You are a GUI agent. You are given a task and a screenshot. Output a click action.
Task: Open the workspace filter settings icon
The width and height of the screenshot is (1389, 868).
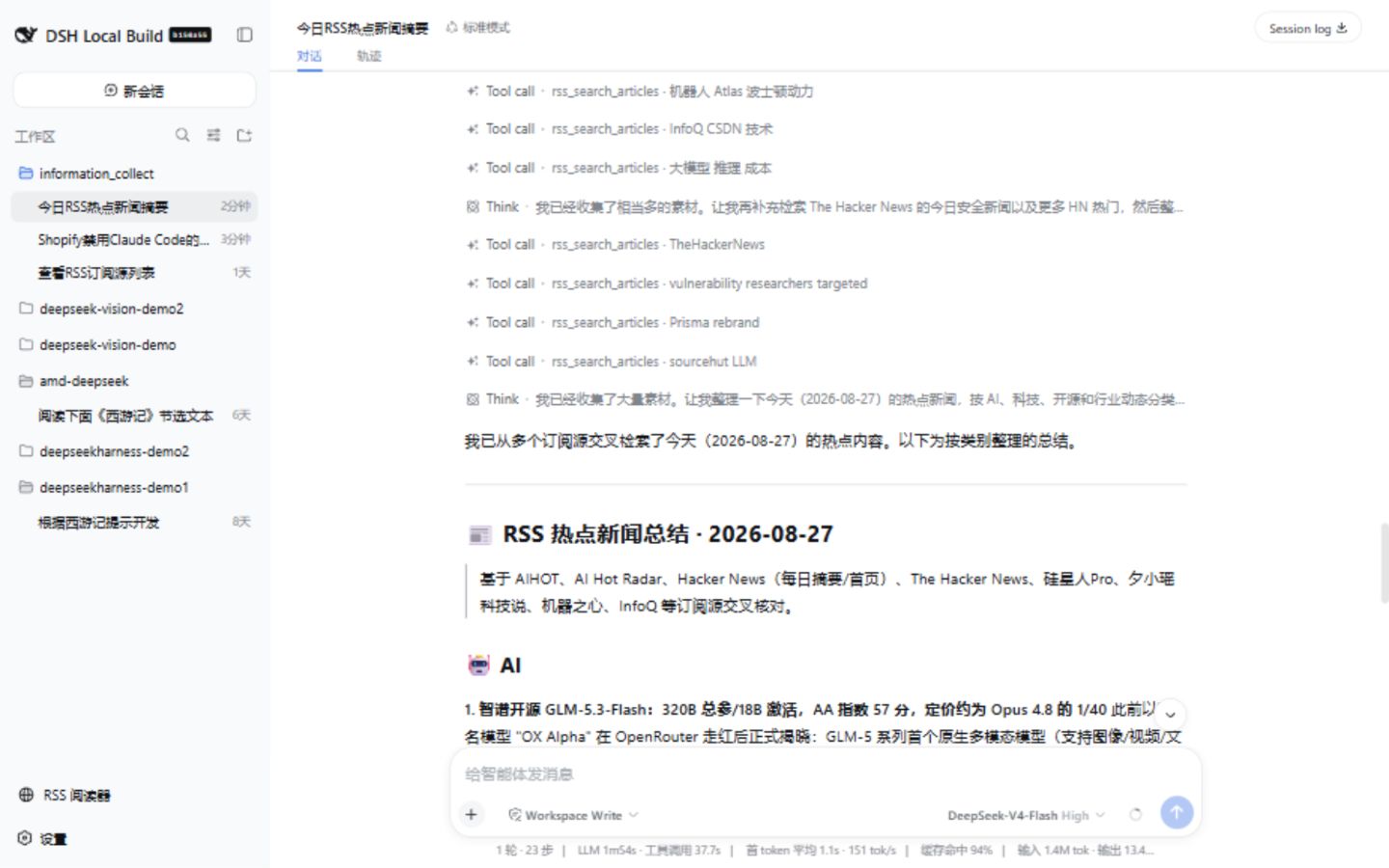213,135
